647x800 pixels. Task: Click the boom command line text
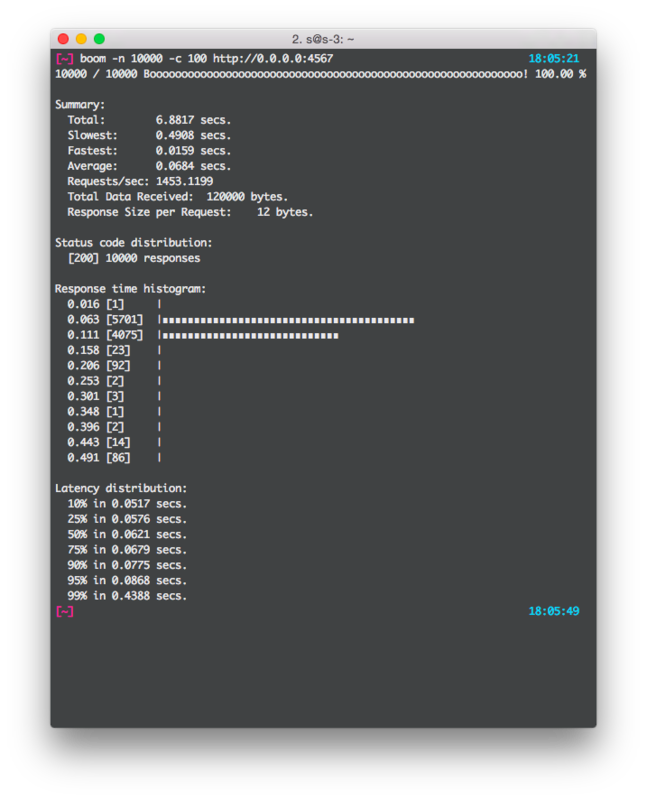pyautogui.click(x=206, y=59)
